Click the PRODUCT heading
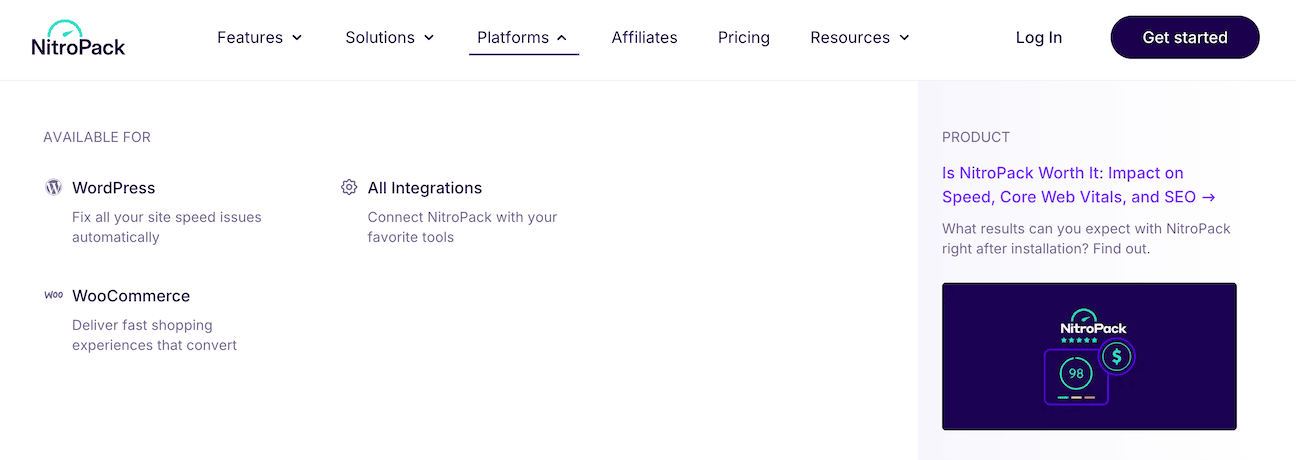1296x460 pixels. pos(976,137)
